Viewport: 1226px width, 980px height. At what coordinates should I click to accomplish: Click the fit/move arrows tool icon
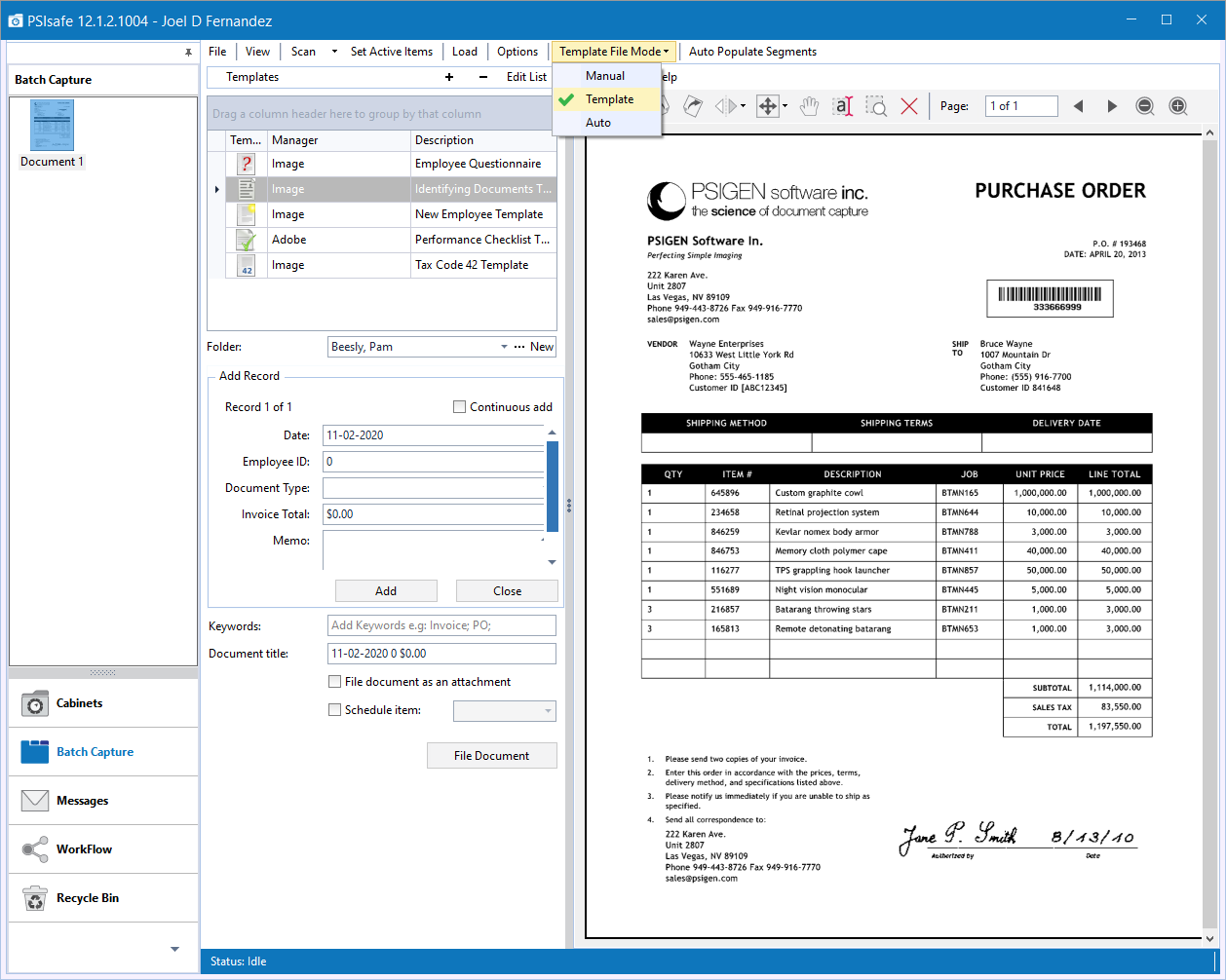click(768, 106)
